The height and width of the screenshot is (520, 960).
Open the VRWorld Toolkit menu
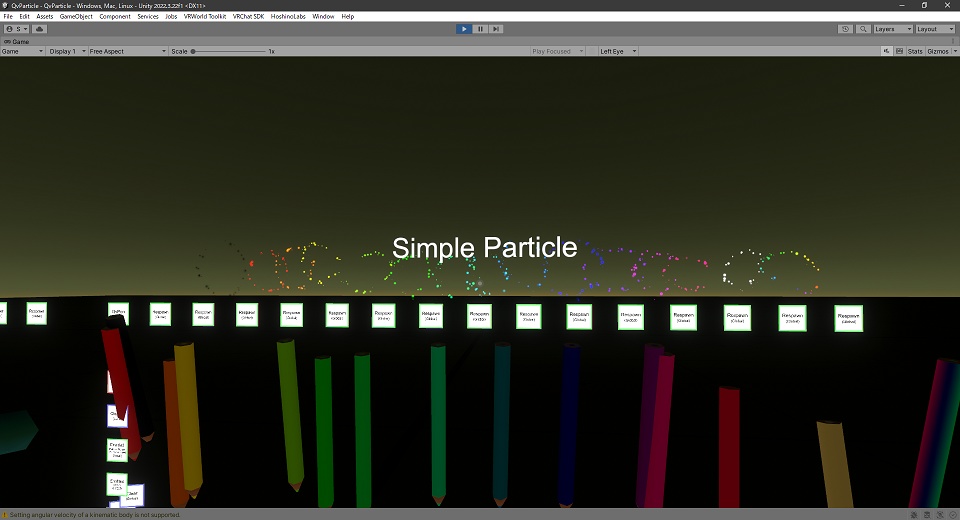coord(205,17)
